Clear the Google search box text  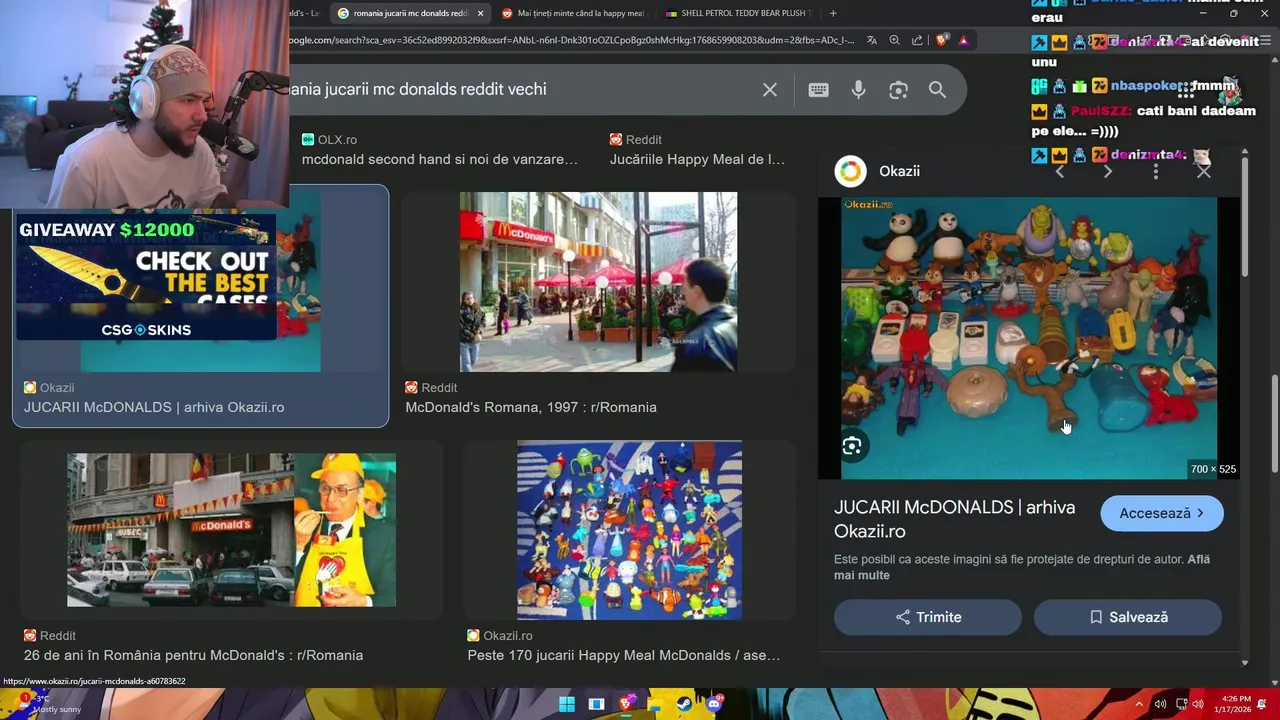(770, 90)
